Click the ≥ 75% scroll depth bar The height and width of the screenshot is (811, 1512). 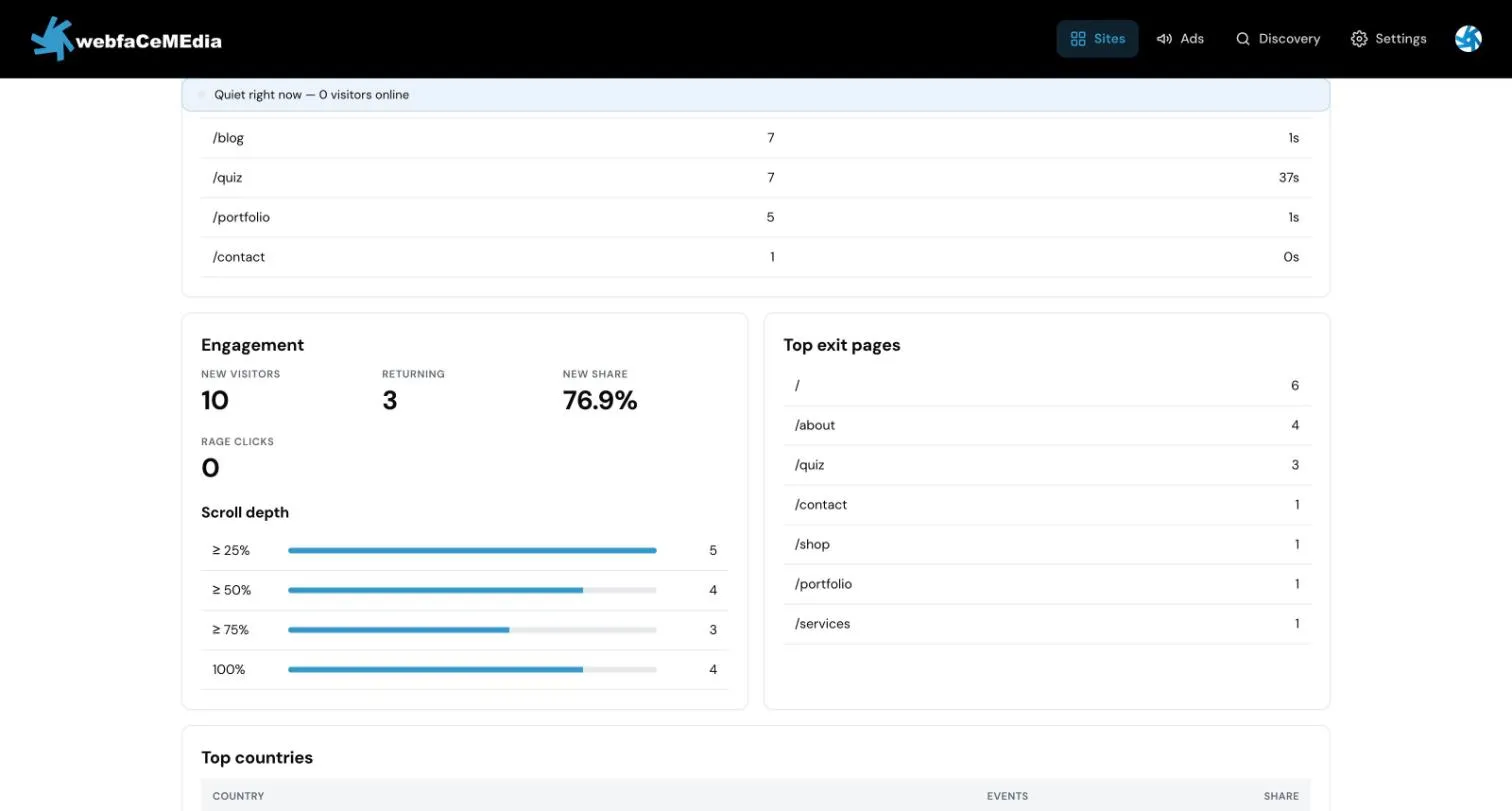click(x=472, y=630)
